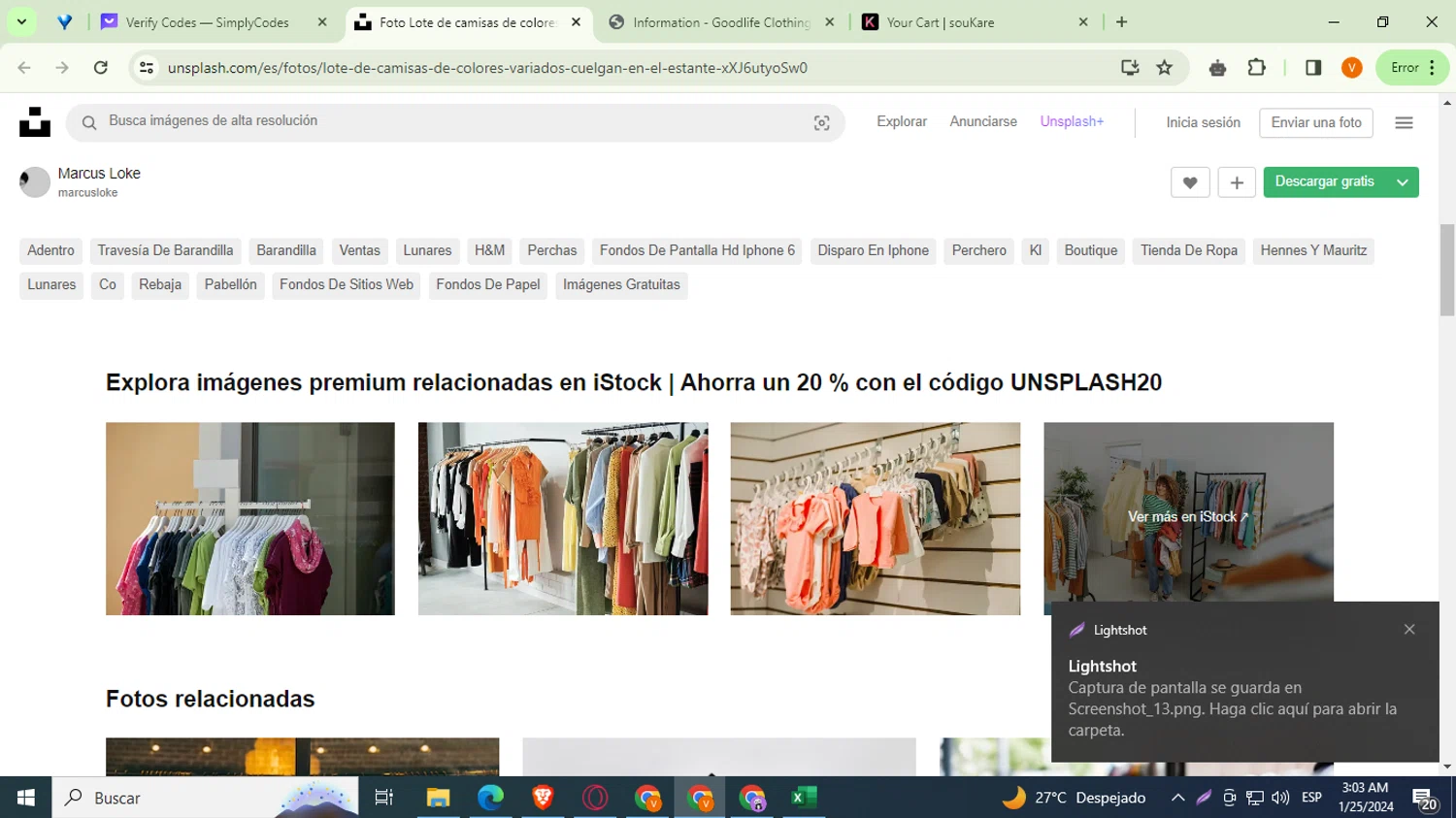Select the Rebaja tag
The width and height of the screenshot is (1456, 818).
(x=160, y=284)
